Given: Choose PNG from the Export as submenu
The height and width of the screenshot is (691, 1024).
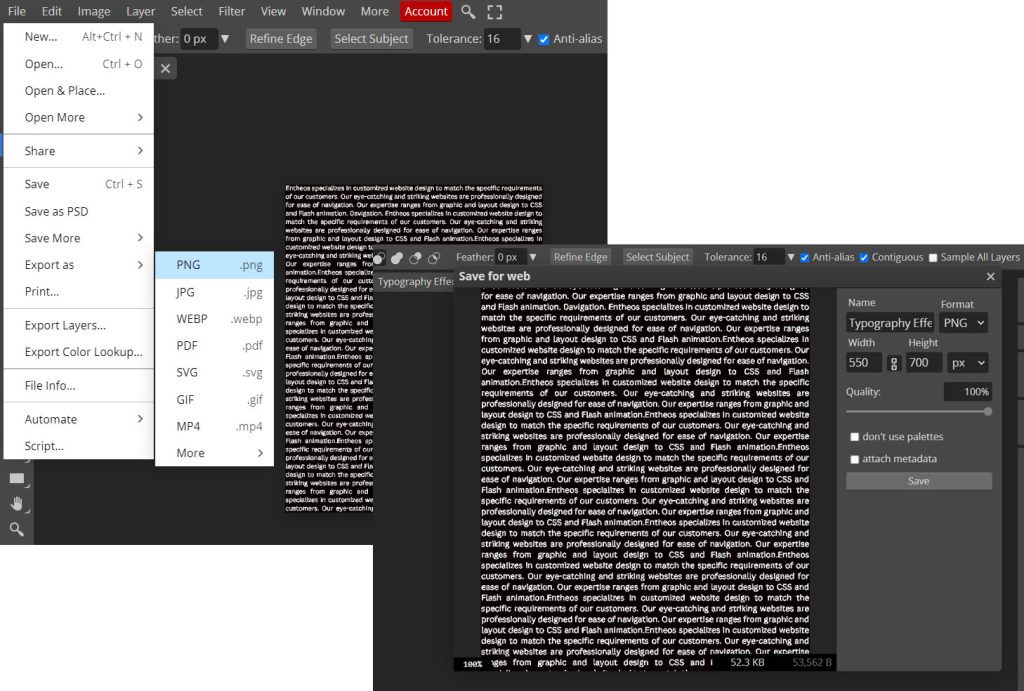Looking at the screenshot, I should click(214, 265).
